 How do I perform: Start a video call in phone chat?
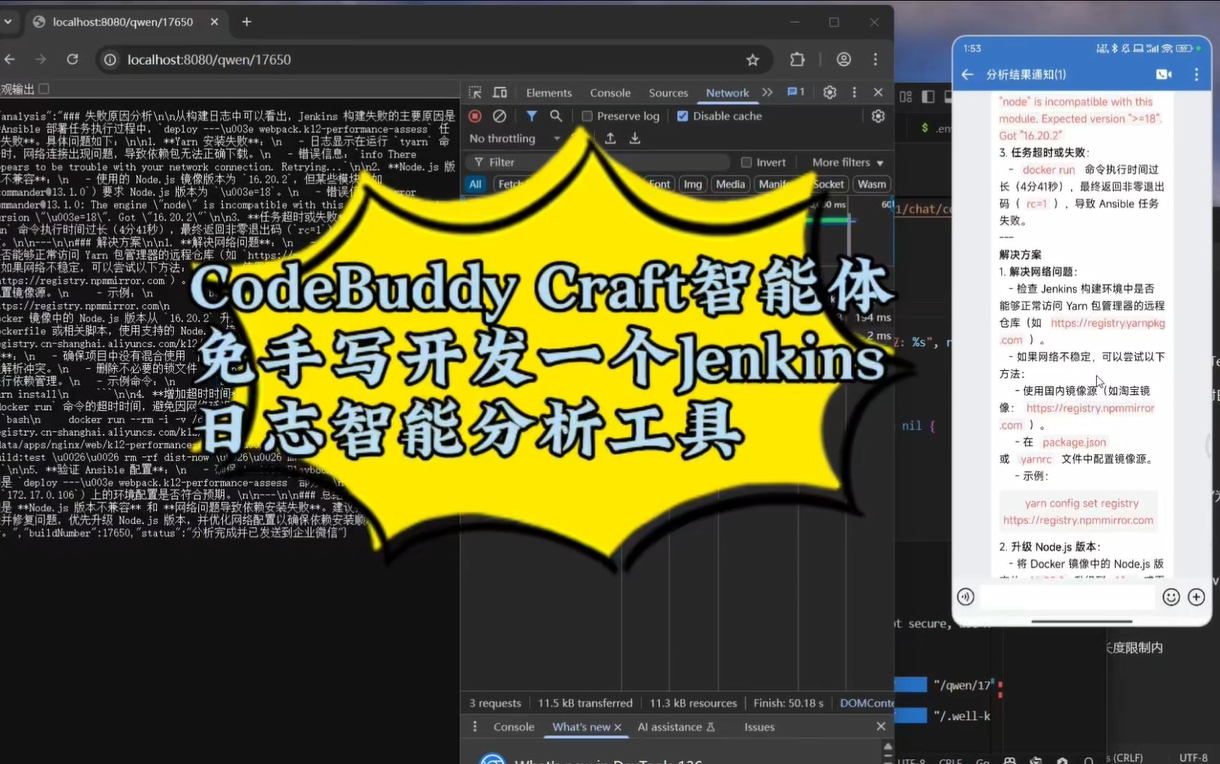pyautogui.click(x=1164, y=74)
